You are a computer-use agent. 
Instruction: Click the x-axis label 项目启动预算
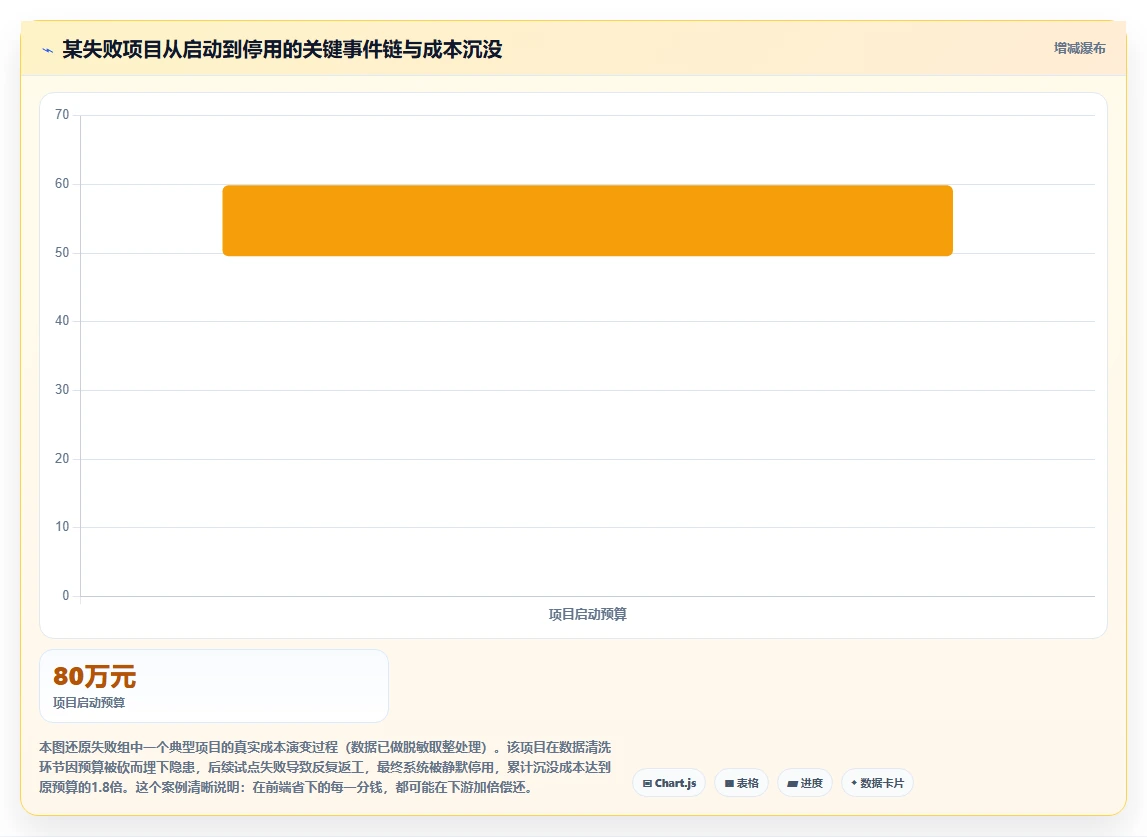pyautogui.click(x=587, y=615)
